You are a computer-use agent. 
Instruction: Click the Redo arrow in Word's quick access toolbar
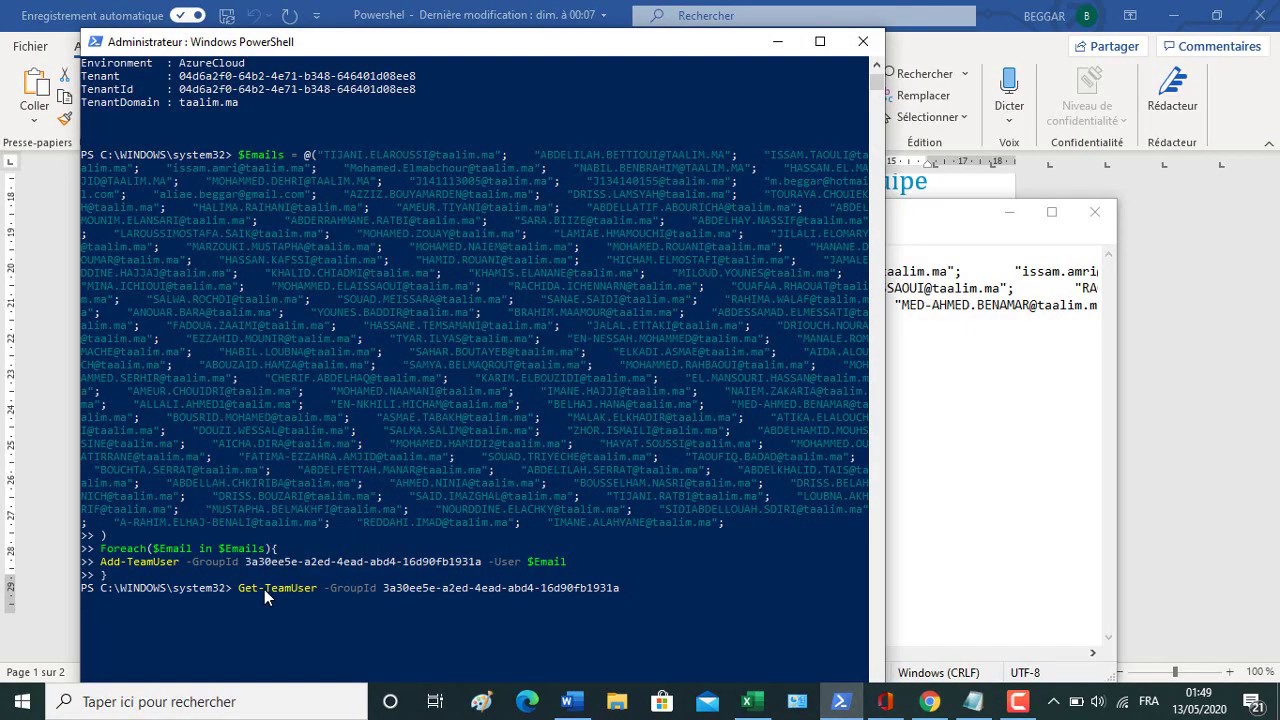click(x=289, y=15)
